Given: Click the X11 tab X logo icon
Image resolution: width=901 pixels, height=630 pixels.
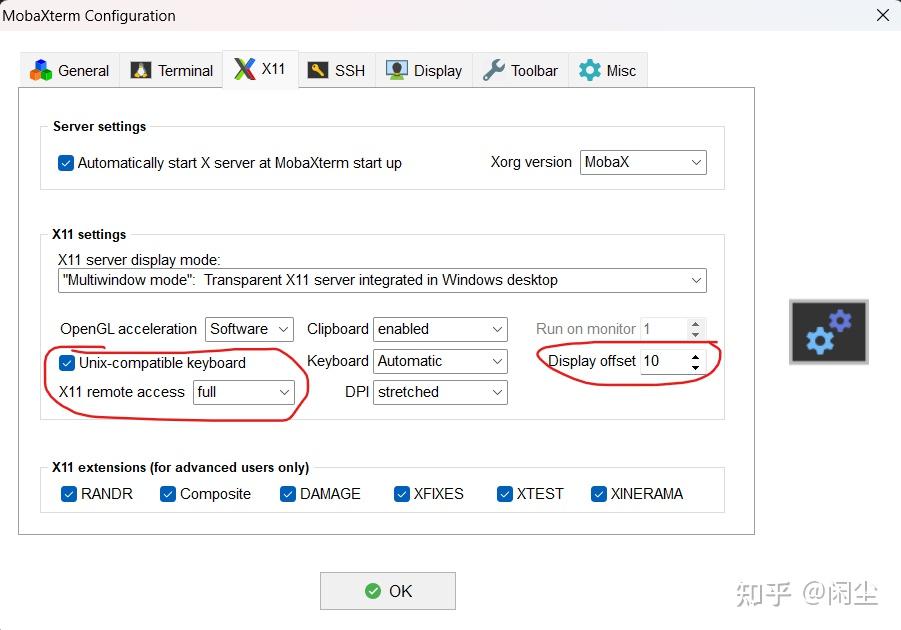Looking at the screenshot, I should point(244,69).
